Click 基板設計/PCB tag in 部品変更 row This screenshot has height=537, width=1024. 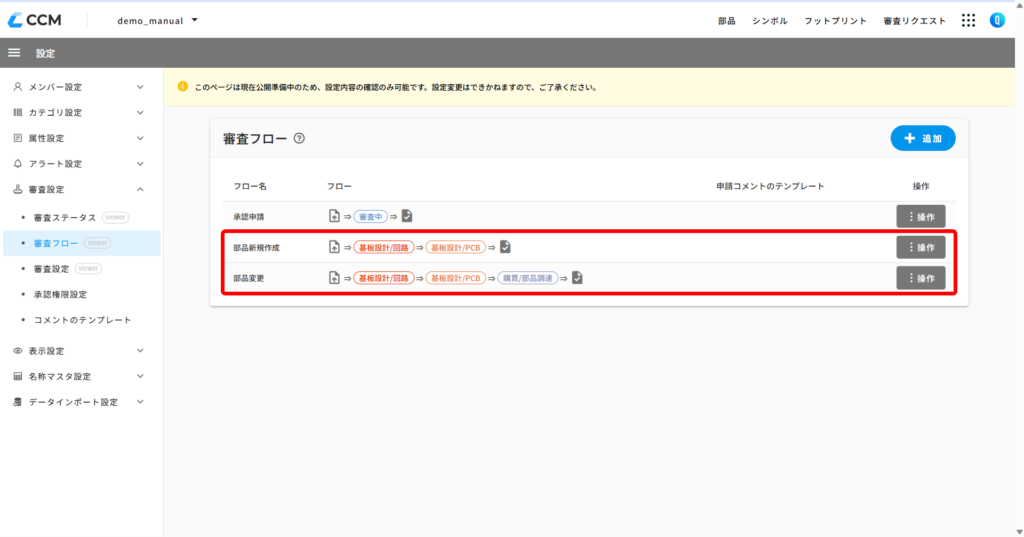click(456, 278)
